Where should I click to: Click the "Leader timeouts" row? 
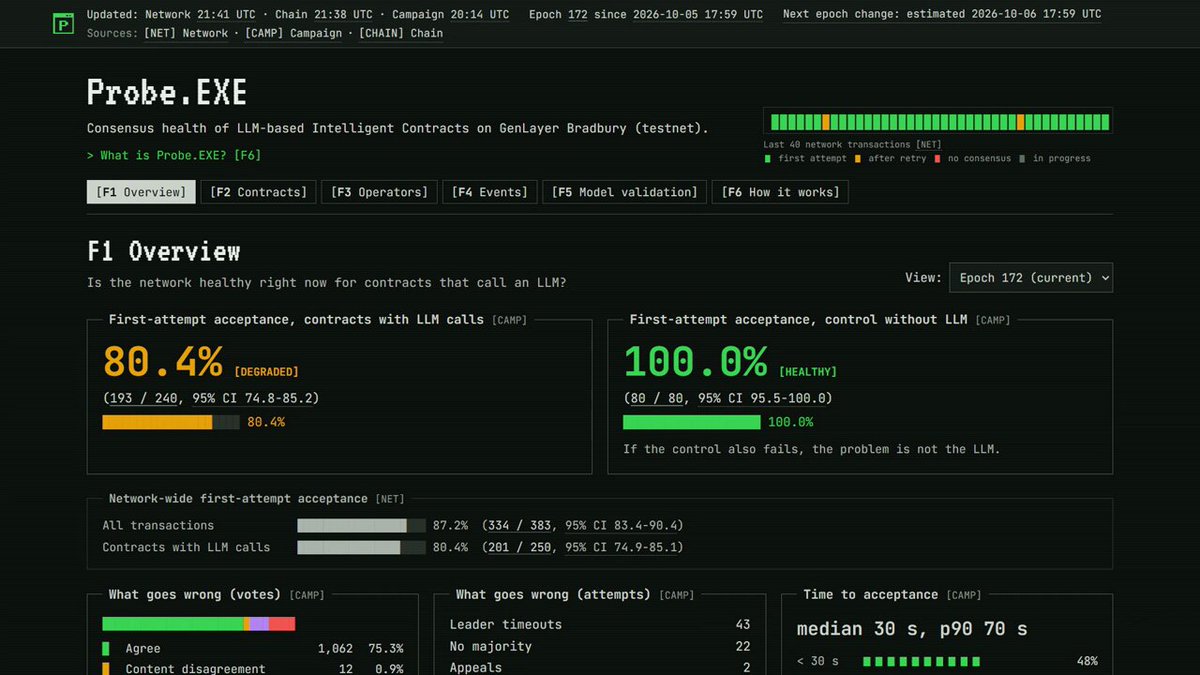[600, 624]
